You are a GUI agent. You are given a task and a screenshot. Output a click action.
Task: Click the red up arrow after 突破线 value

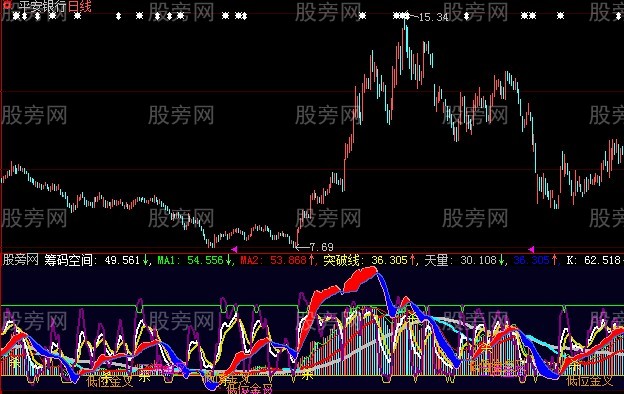click(x=412, y=260)
